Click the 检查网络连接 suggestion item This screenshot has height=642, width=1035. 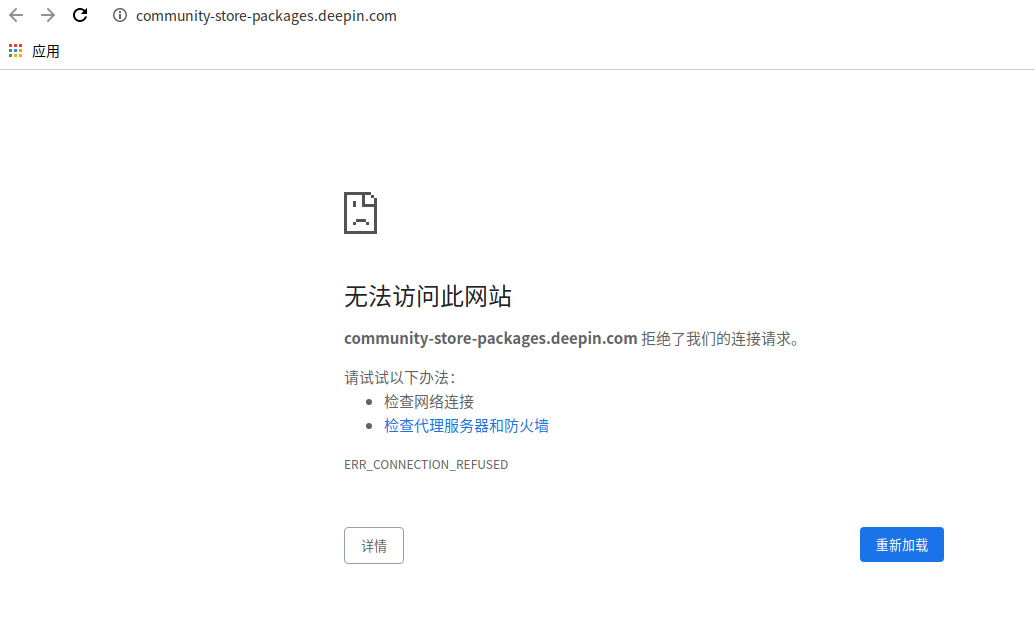(x=428, y=401)
